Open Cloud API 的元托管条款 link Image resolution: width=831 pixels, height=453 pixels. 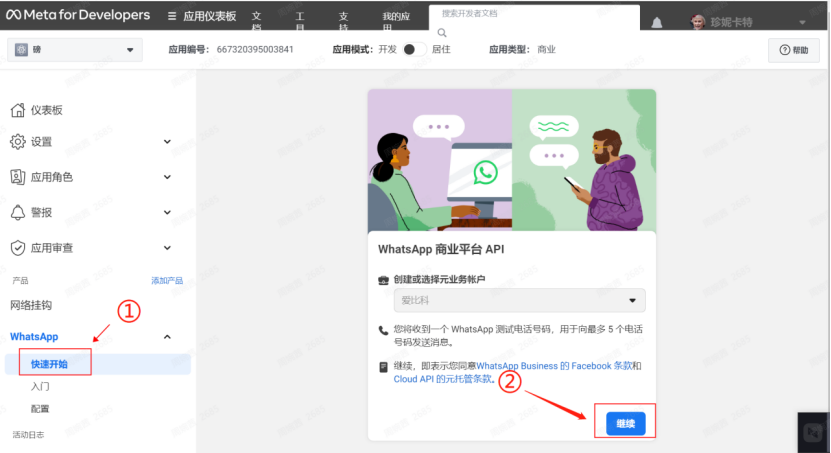(444, 379)
